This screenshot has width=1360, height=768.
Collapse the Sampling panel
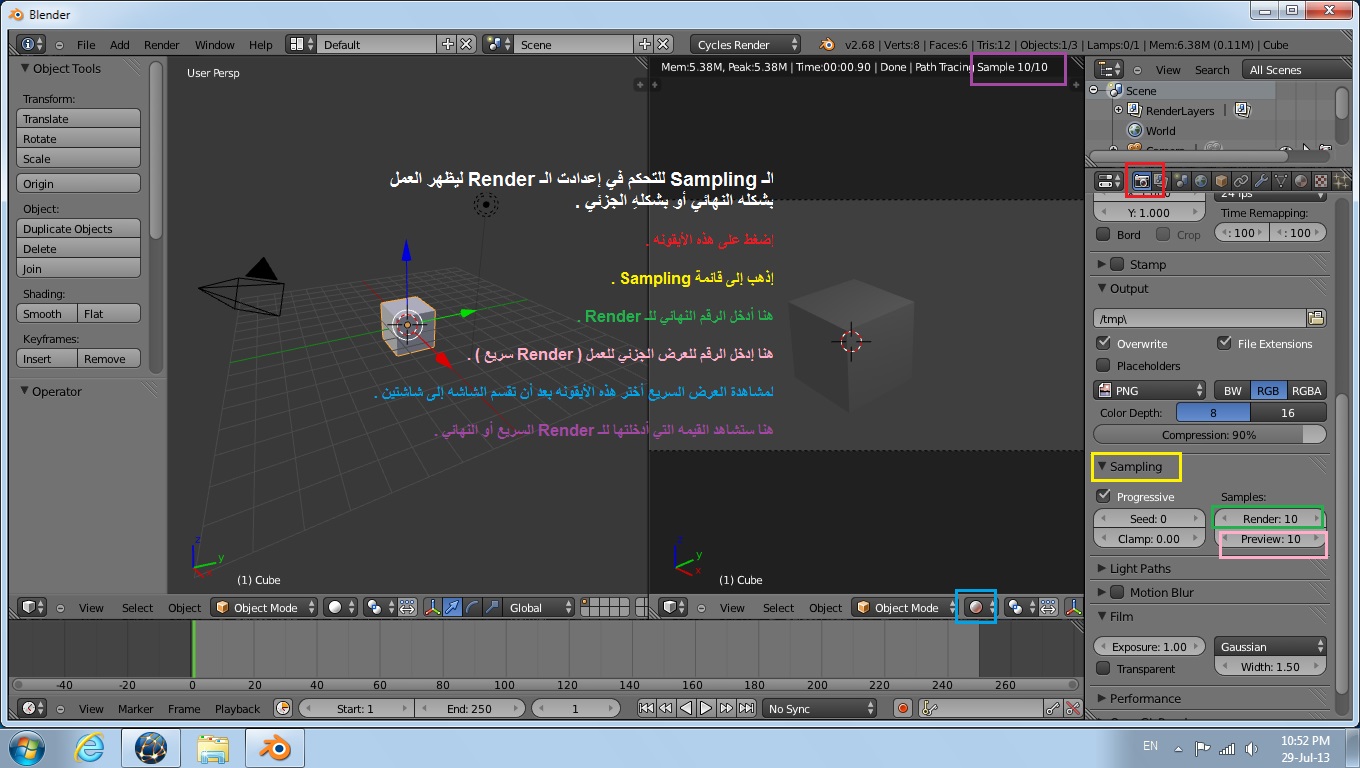(1102, 466)
